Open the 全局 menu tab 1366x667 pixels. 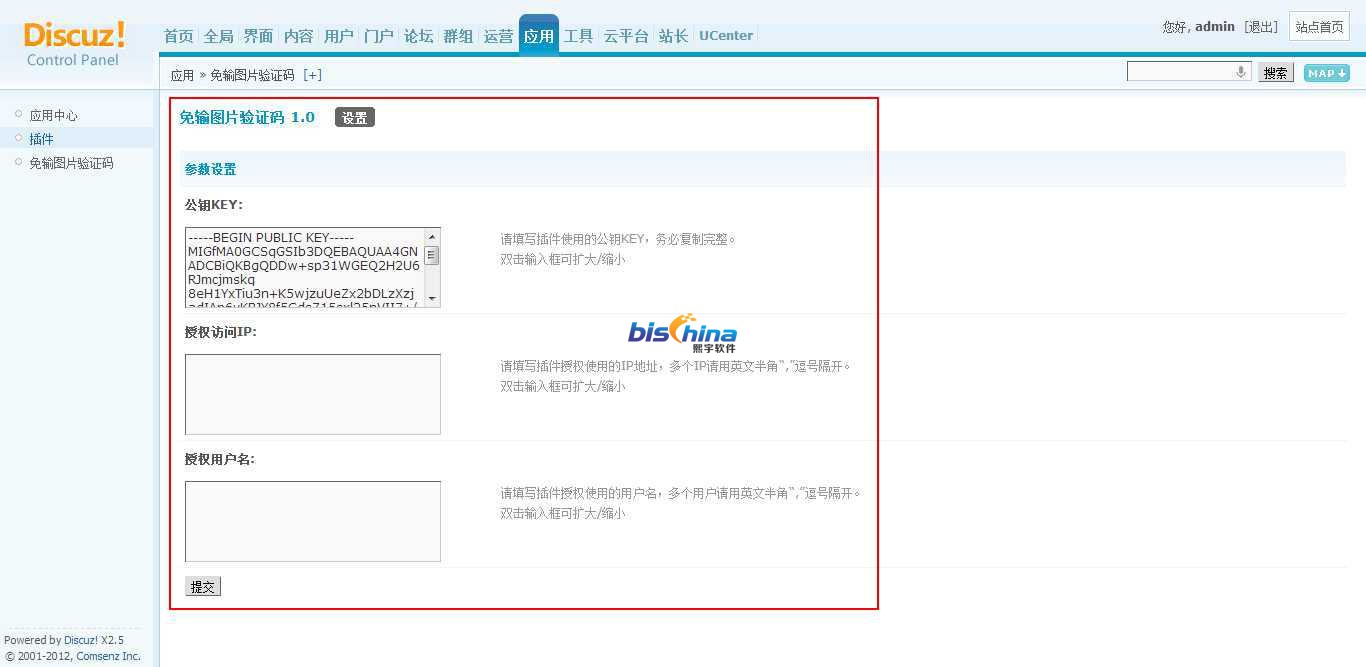pos(218,36)
